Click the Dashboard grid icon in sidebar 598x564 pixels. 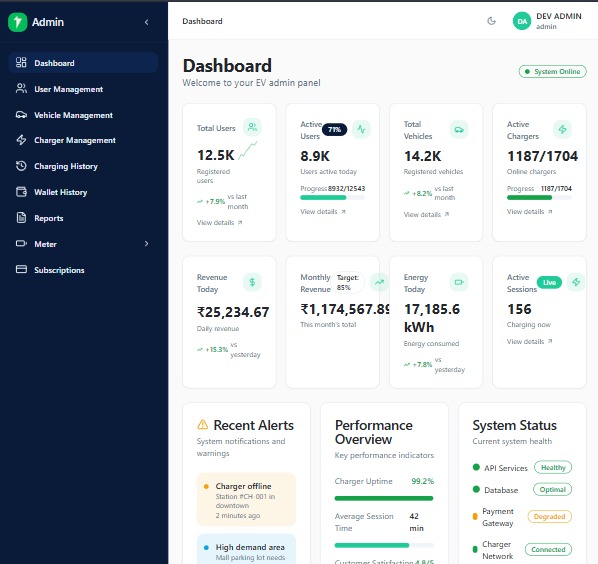coord(21,63)
